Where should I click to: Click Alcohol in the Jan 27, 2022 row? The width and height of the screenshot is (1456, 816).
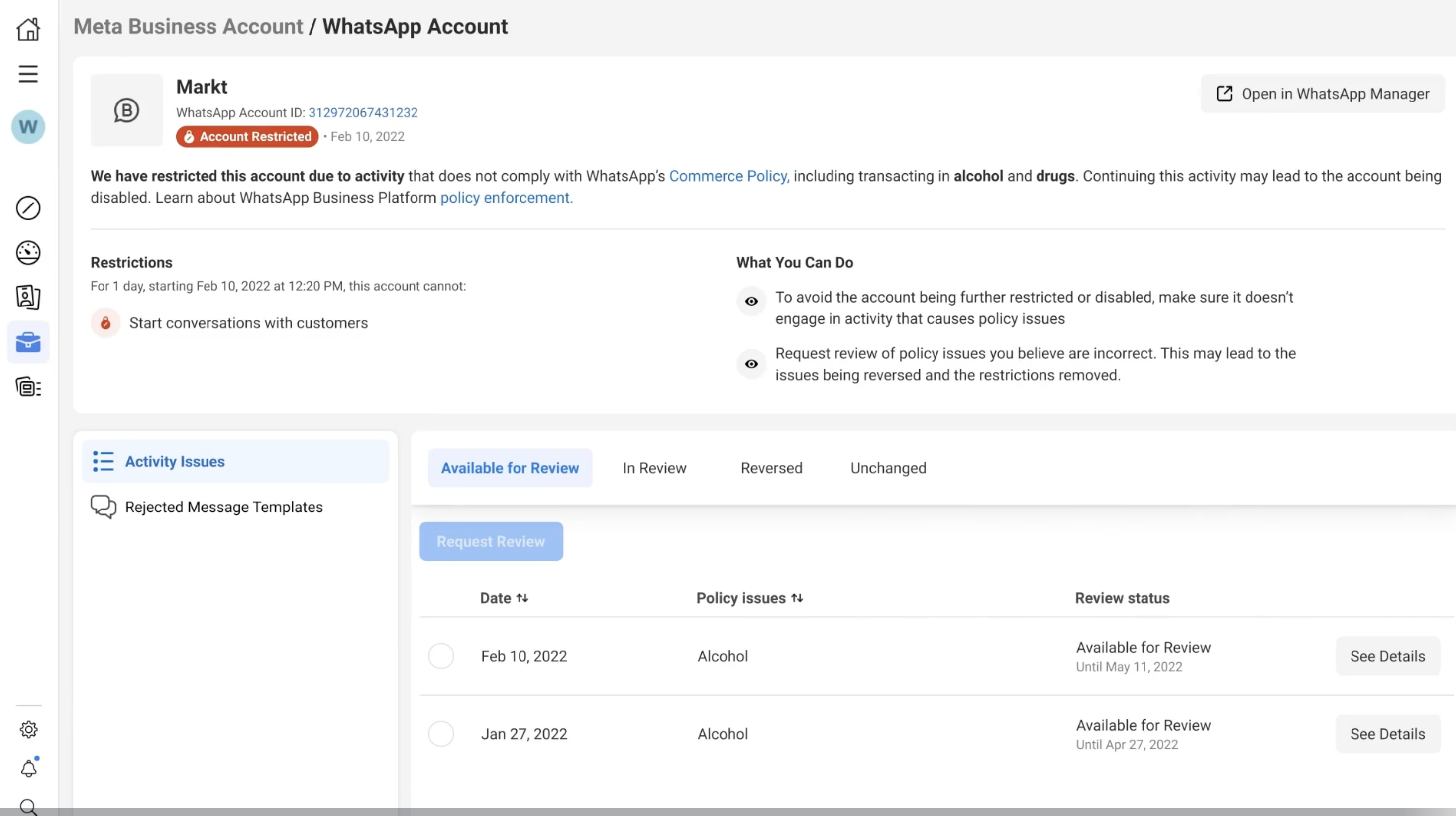[723, 734]
